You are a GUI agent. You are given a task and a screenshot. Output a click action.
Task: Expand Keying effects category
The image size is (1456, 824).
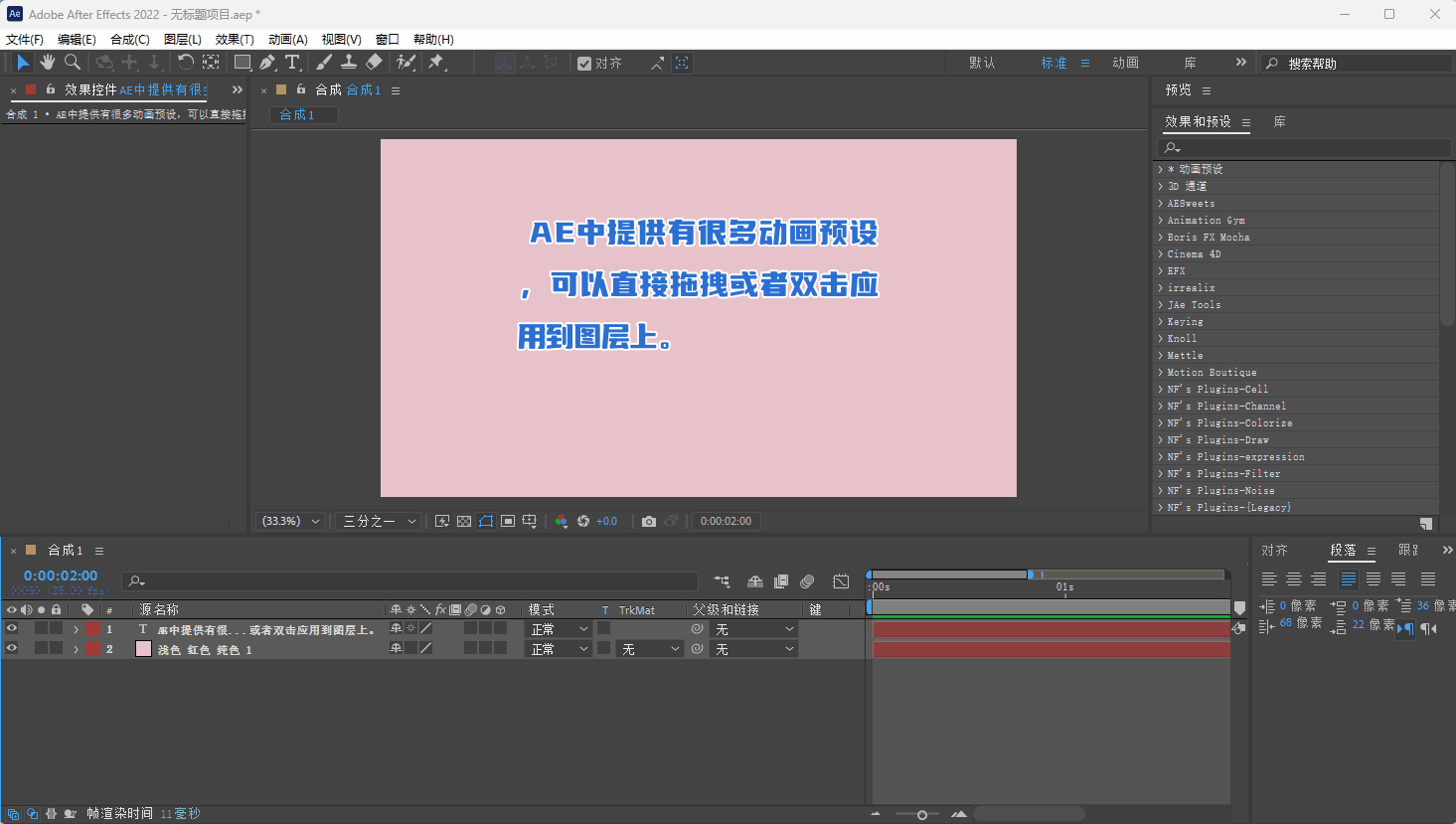tap(1161, 321)
